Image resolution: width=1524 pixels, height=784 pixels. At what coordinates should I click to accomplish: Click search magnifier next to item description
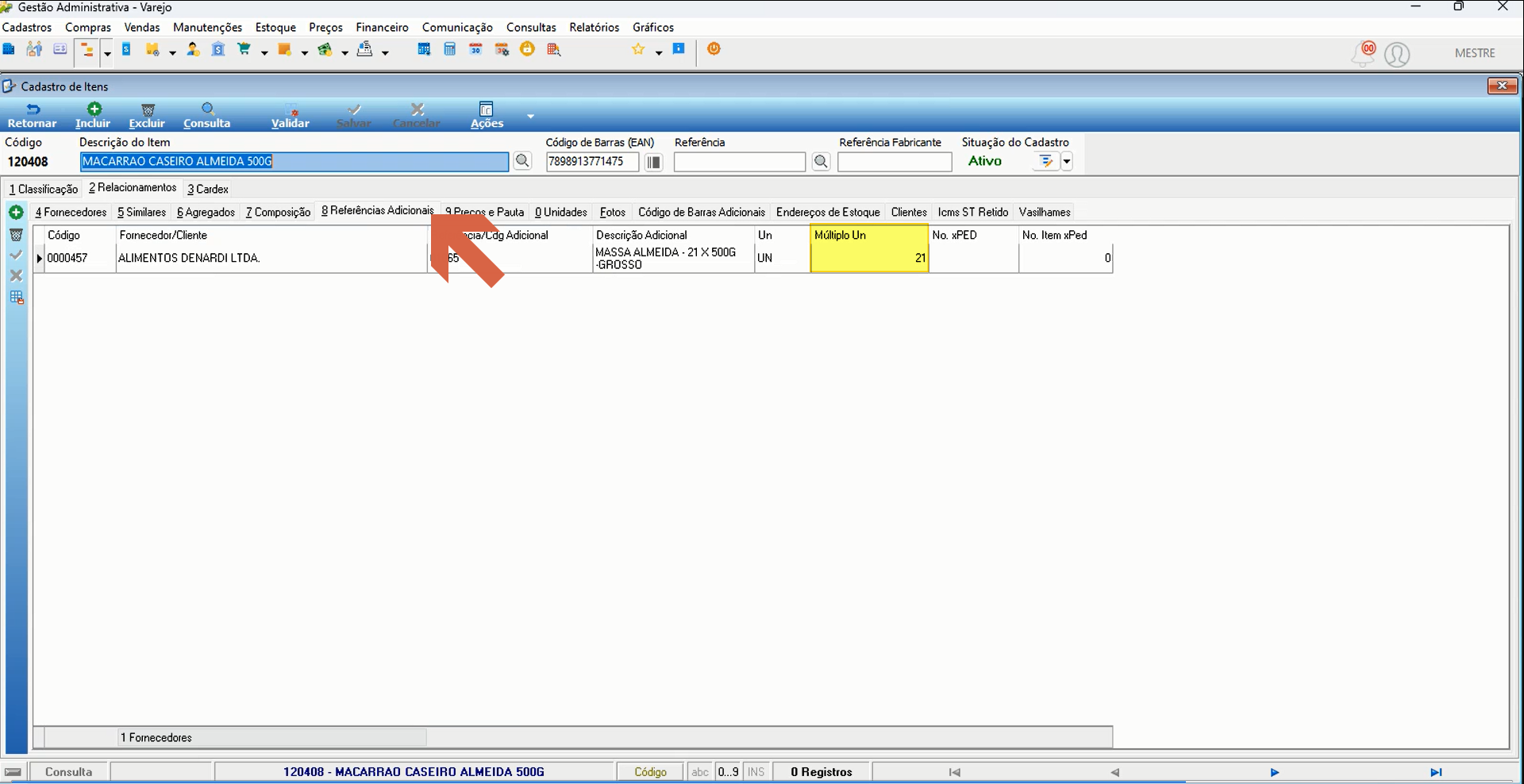tap(522, 161)
